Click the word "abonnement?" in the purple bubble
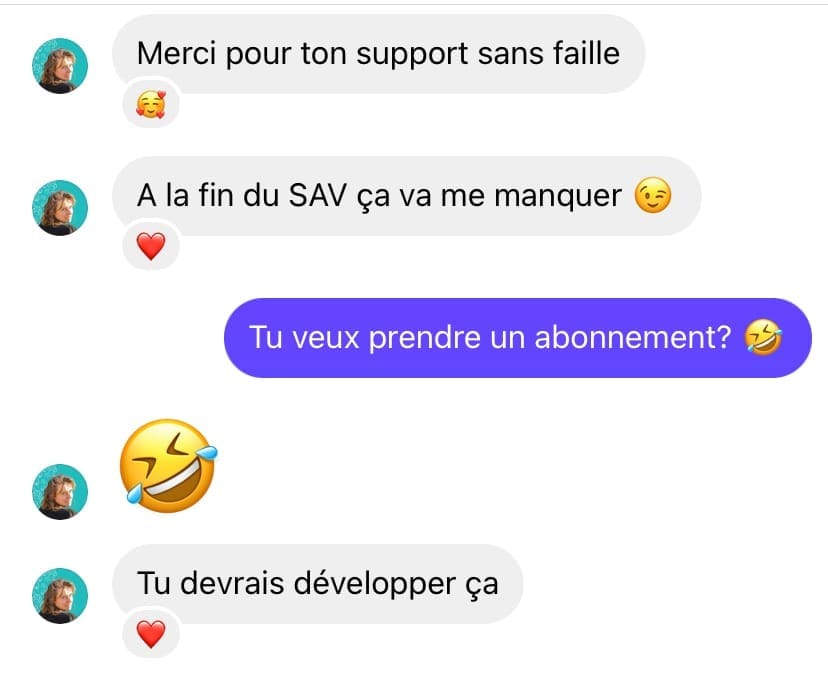 pos(633,337)
